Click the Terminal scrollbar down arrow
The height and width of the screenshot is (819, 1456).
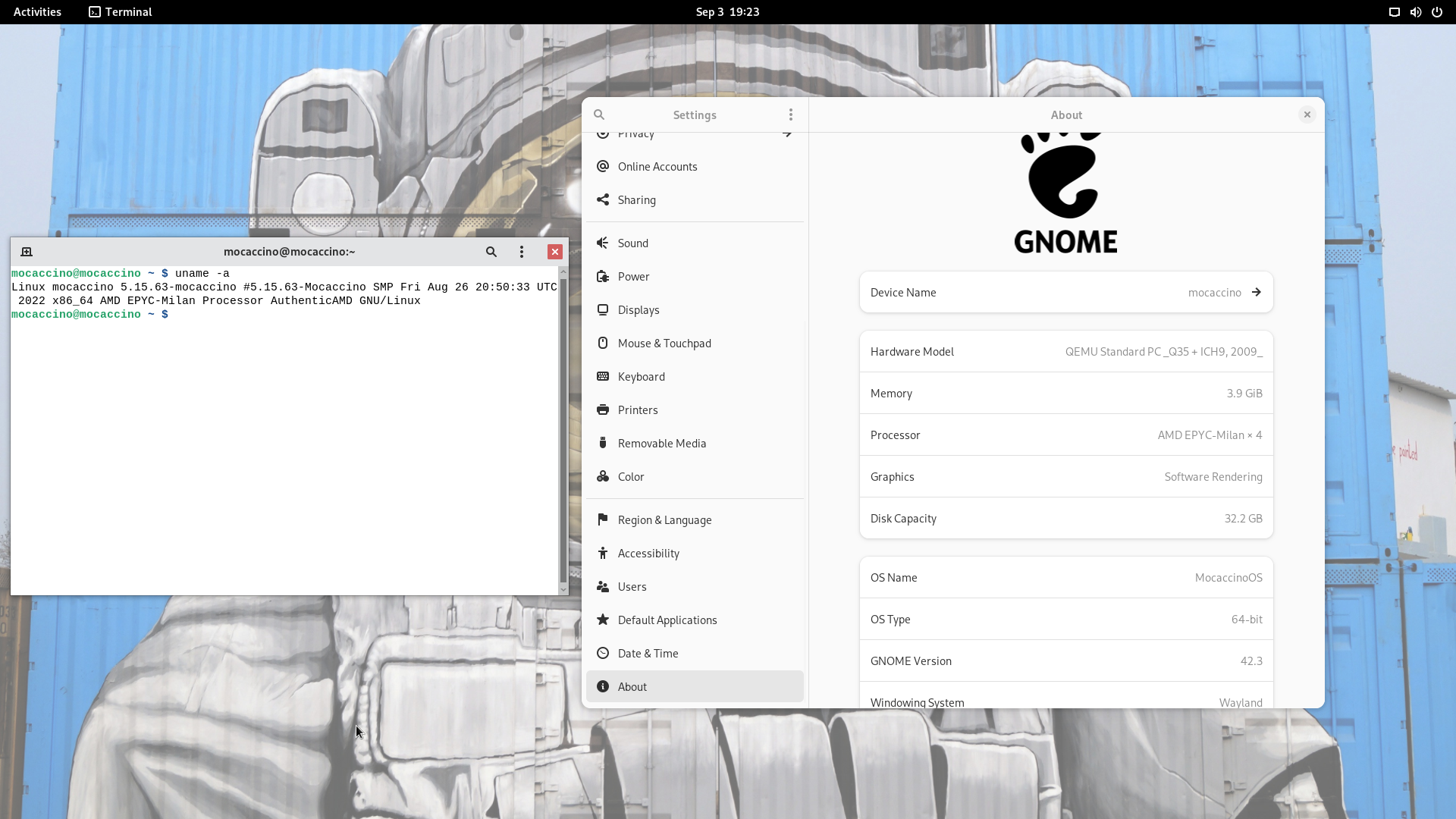(563, 589)
